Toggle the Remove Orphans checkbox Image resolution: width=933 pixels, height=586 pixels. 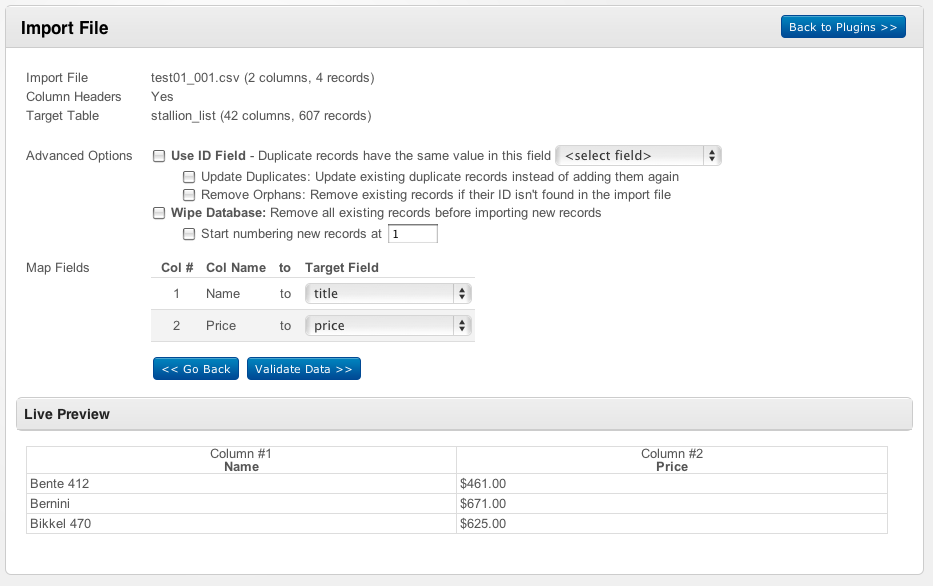click(189, 195)
